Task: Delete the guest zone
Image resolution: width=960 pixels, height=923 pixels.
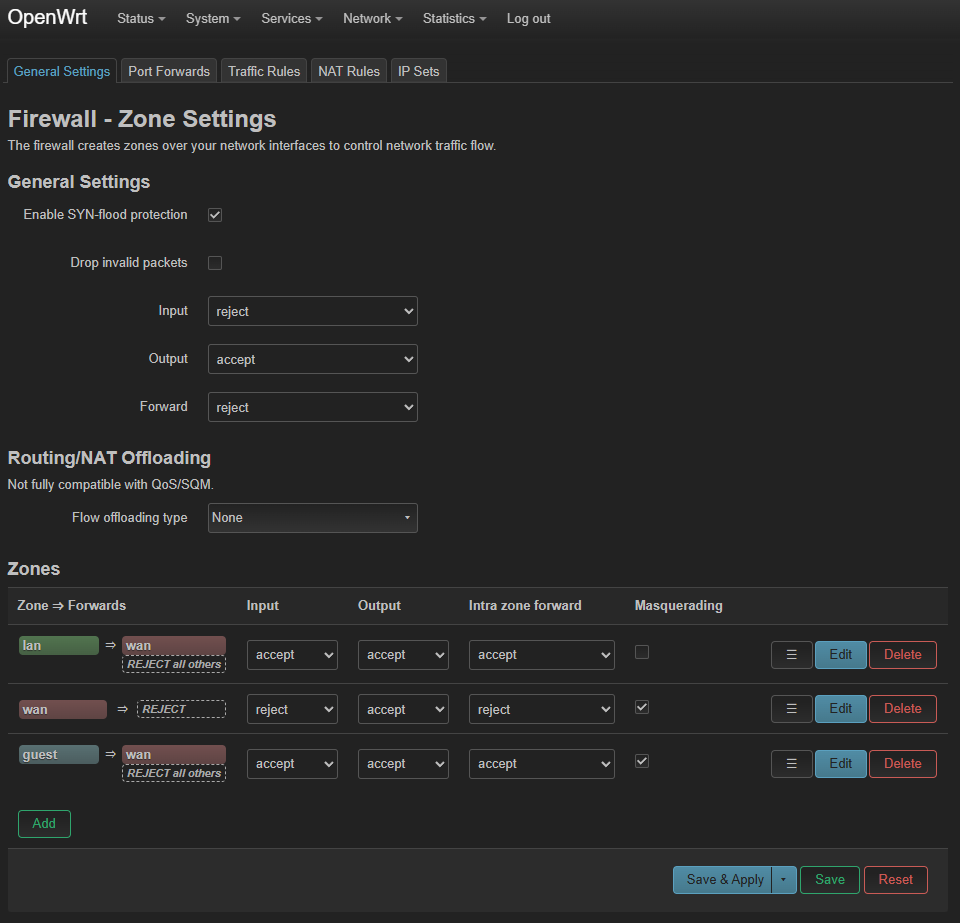Action: (x=902, y=763)
